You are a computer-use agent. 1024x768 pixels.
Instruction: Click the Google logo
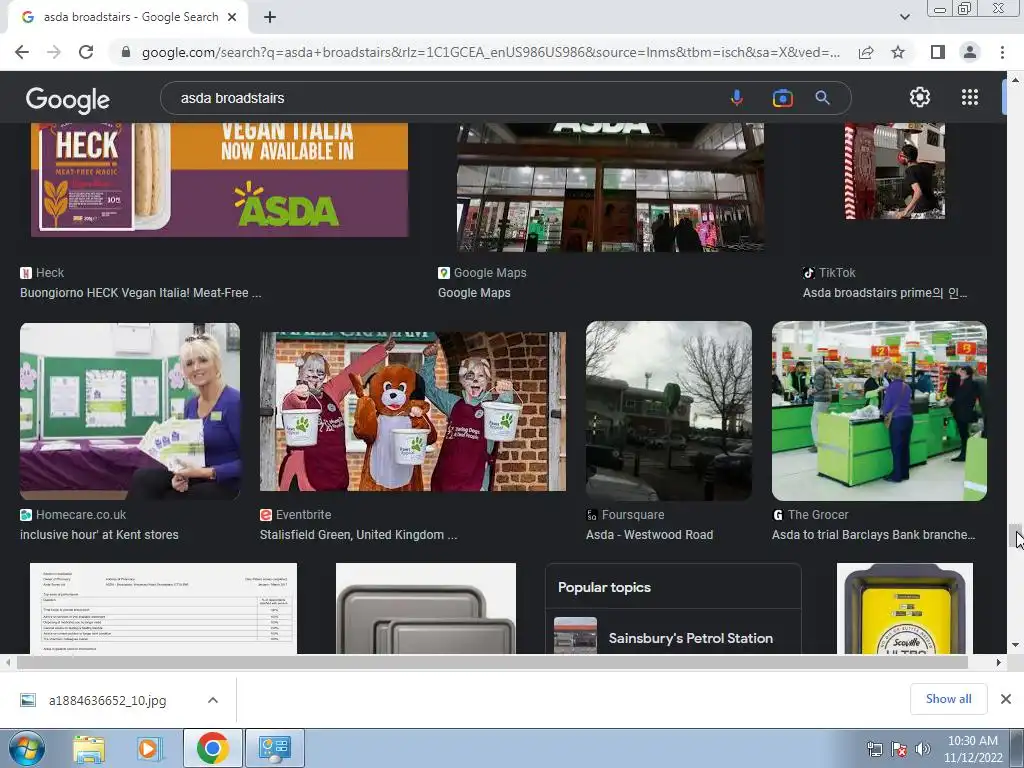[68, 100]
